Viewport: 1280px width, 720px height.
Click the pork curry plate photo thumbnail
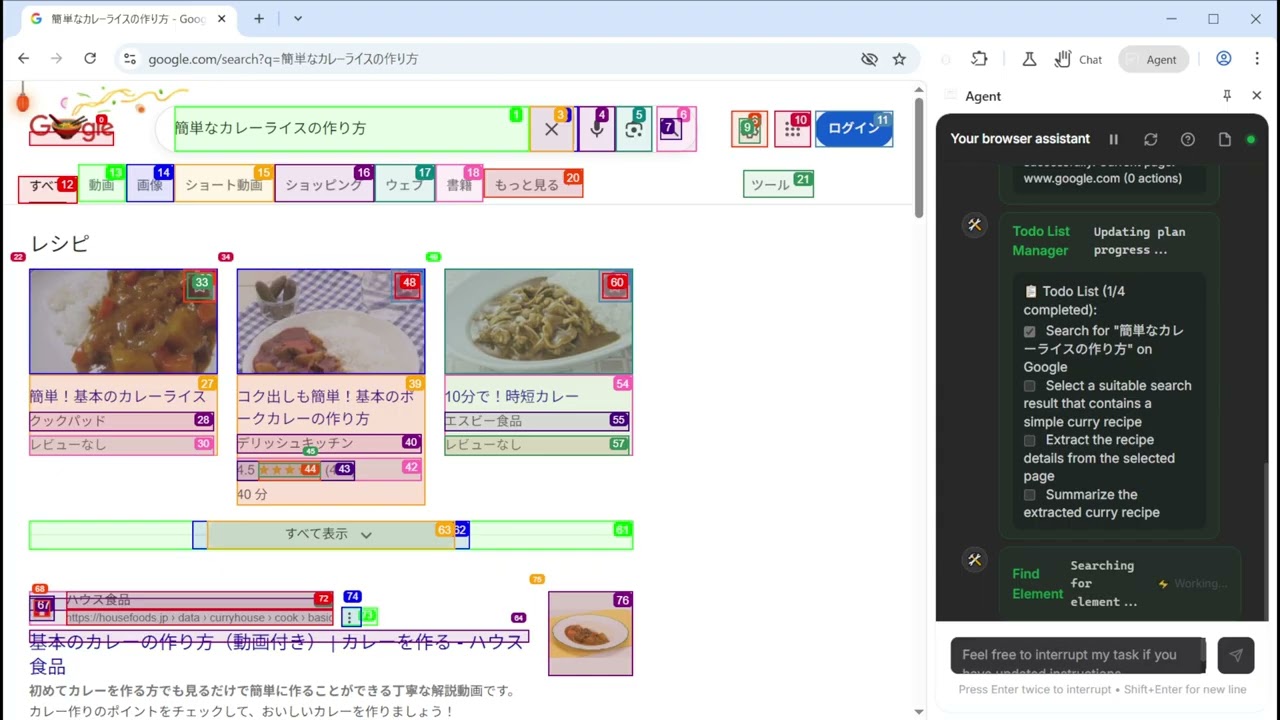coord(331,321)
